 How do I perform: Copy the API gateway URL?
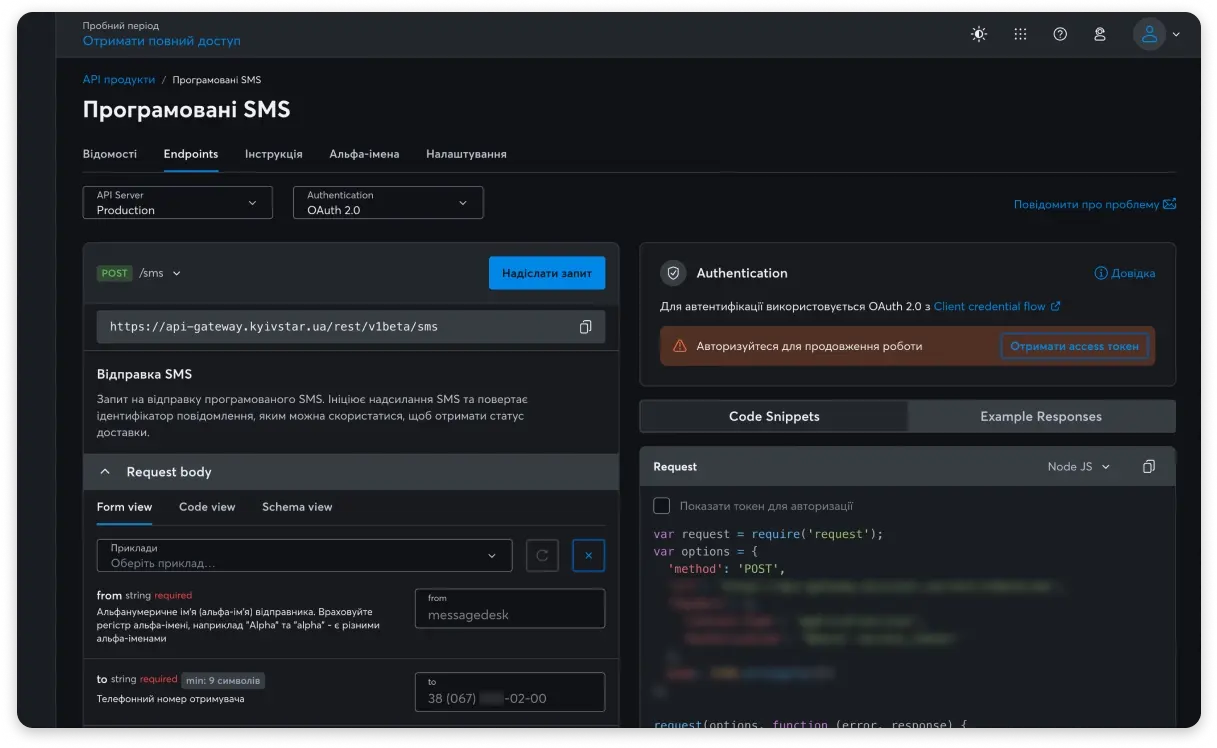[x=586, y=327]
